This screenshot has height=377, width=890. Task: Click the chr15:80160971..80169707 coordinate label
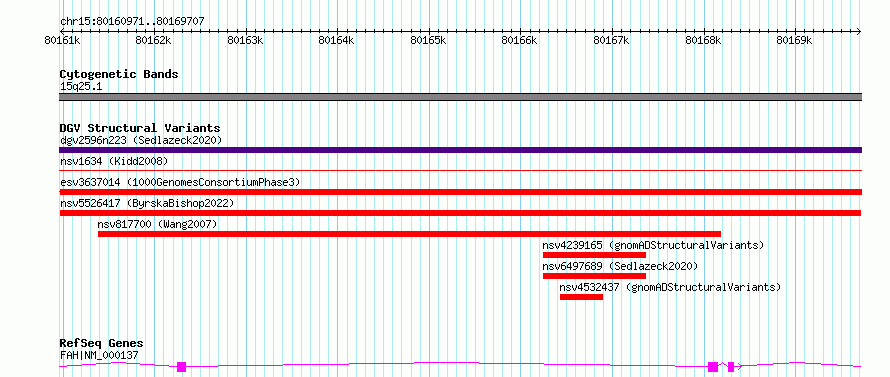click(132, 22)
